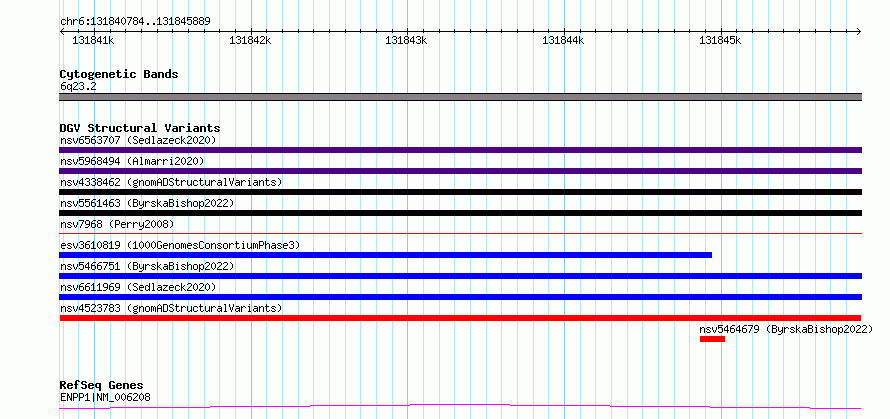
Task: Click the nsv4523783 (gnomADStructuralVariants) label
Action: pos(171,308)
